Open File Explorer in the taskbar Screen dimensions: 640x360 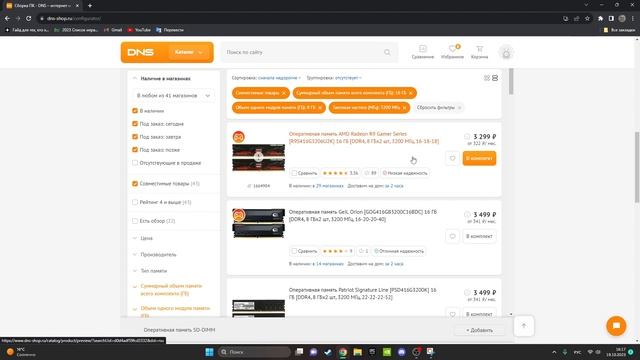(x=358, y=352)
